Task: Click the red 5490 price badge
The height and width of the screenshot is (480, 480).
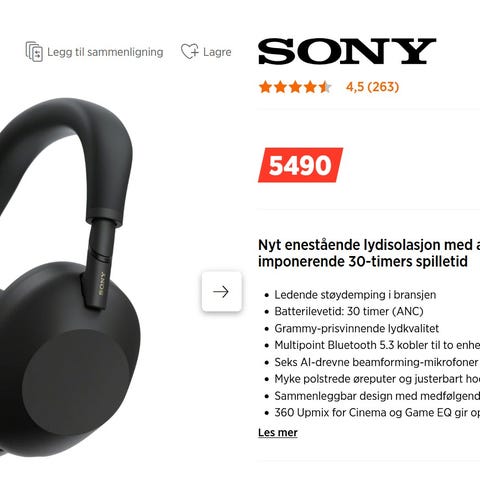Action: [300, 165]
